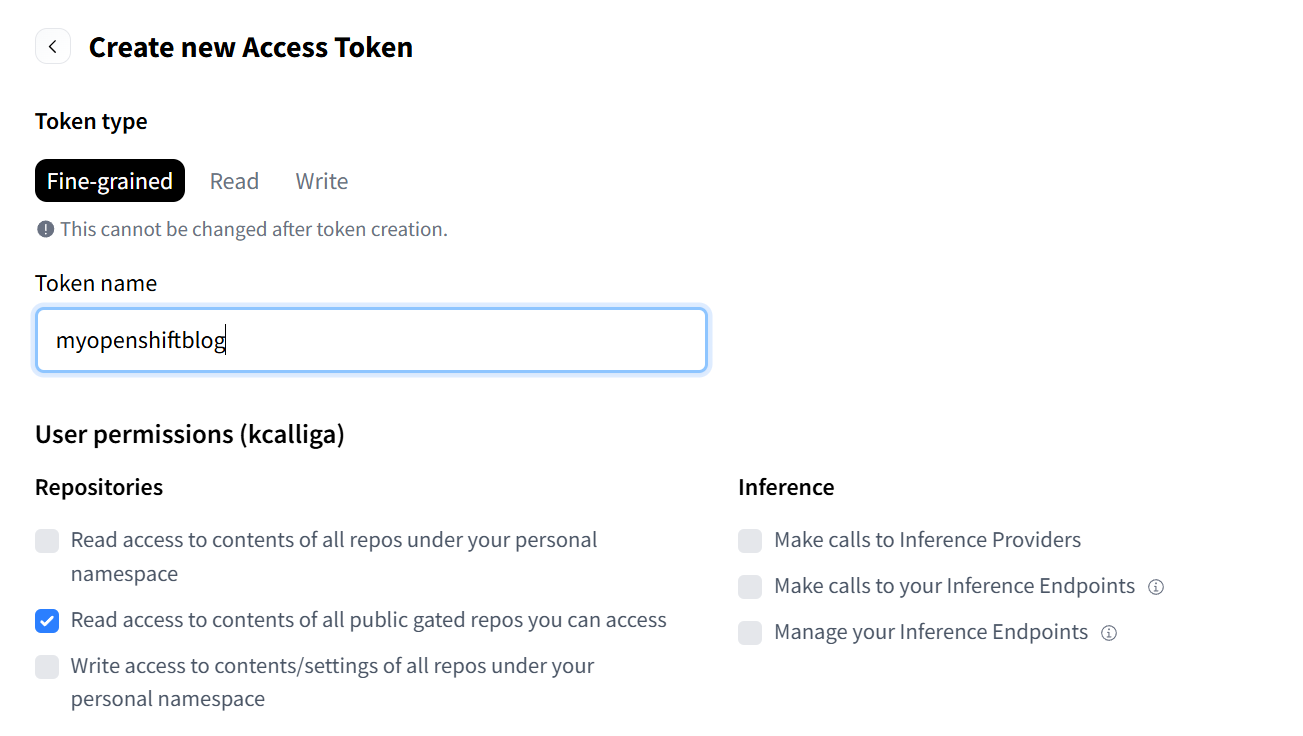The height and width of the screenshot is (736, 1303).
Task: Check Make calls to your Inference Endpoints box
Action: click(x=750, y=587)
